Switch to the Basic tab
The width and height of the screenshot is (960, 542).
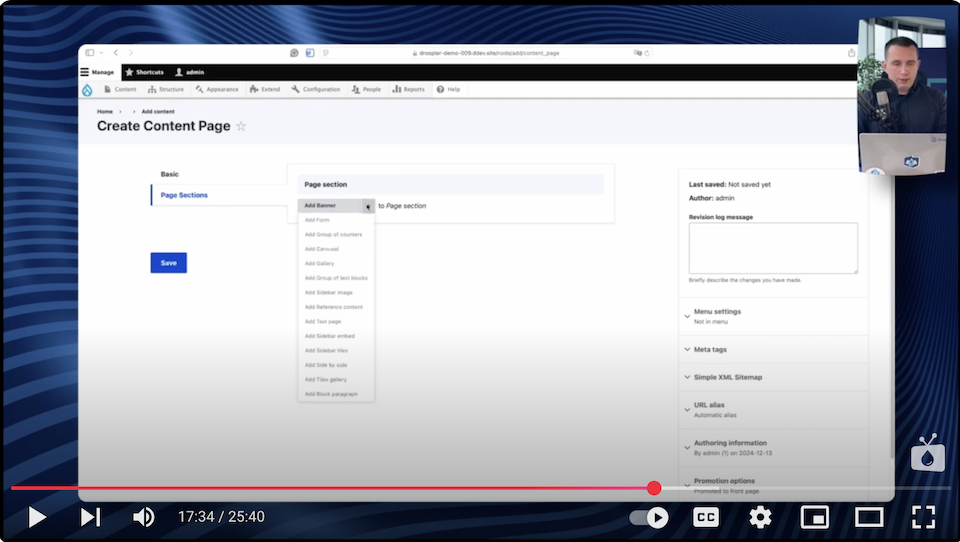click(170, 174)
